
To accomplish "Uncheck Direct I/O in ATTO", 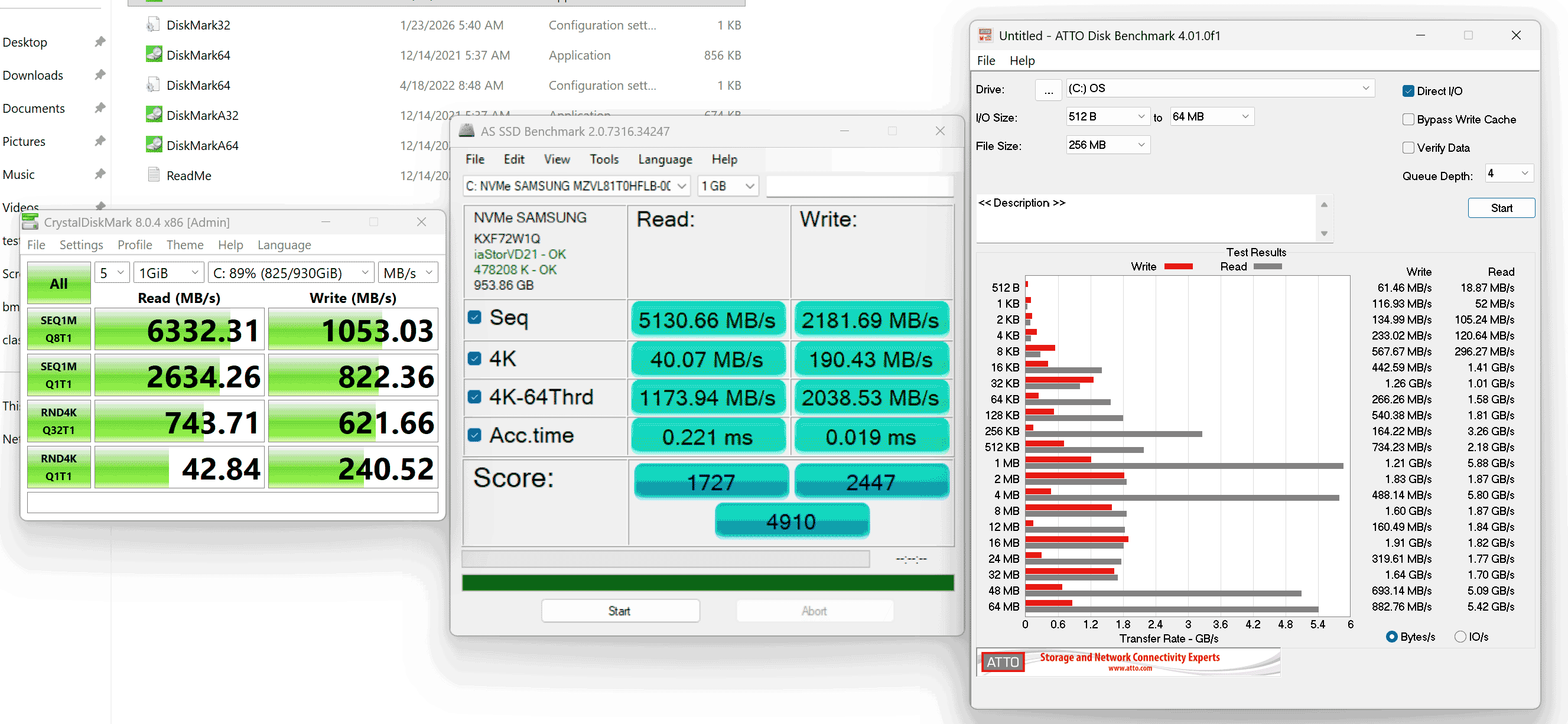I will pyautogui.click(x=1408, y=91).
